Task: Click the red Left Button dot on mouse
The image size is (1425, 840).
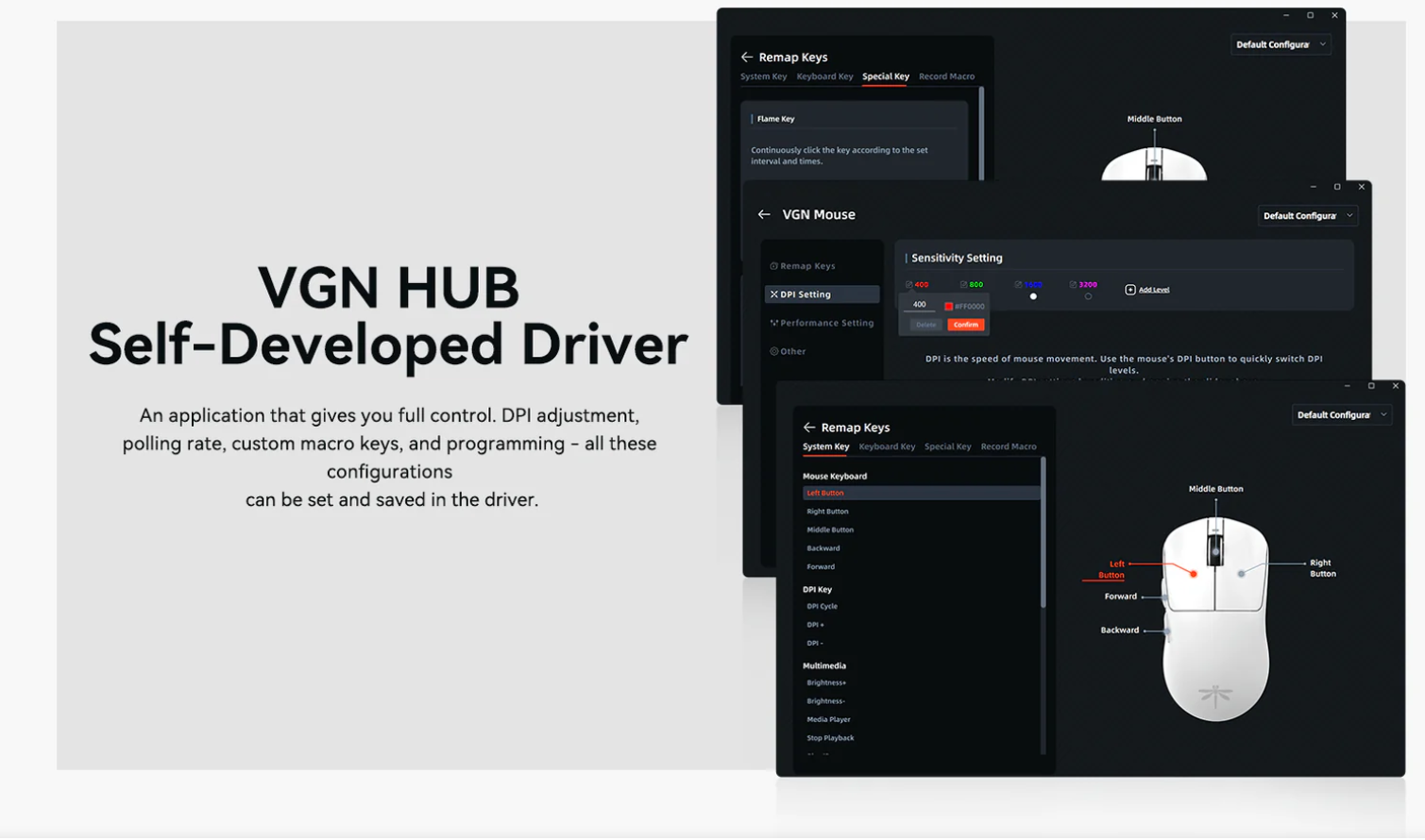Action: coord(1194,574)
